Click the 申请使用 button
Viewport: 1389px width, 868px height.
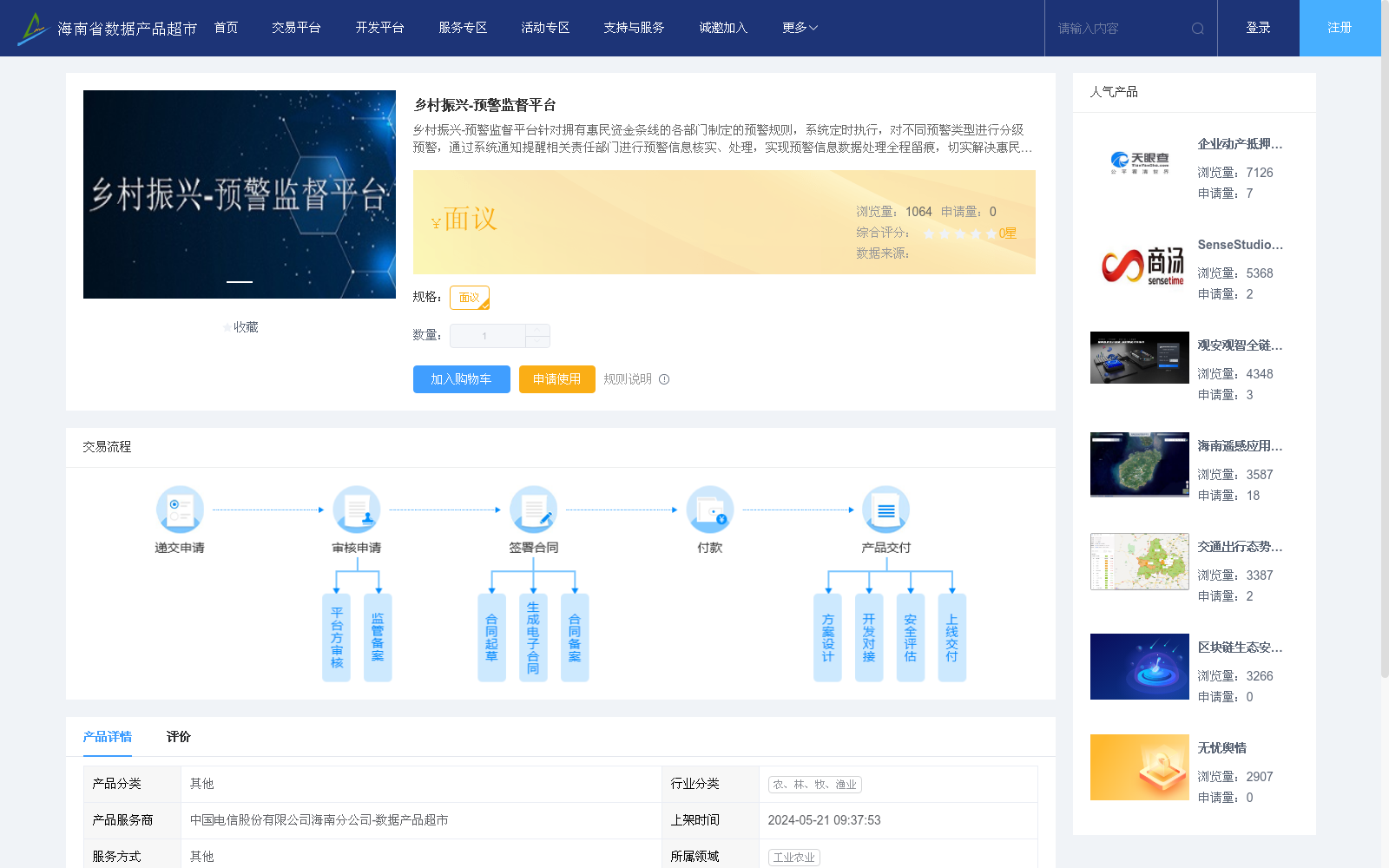[557, 379]
